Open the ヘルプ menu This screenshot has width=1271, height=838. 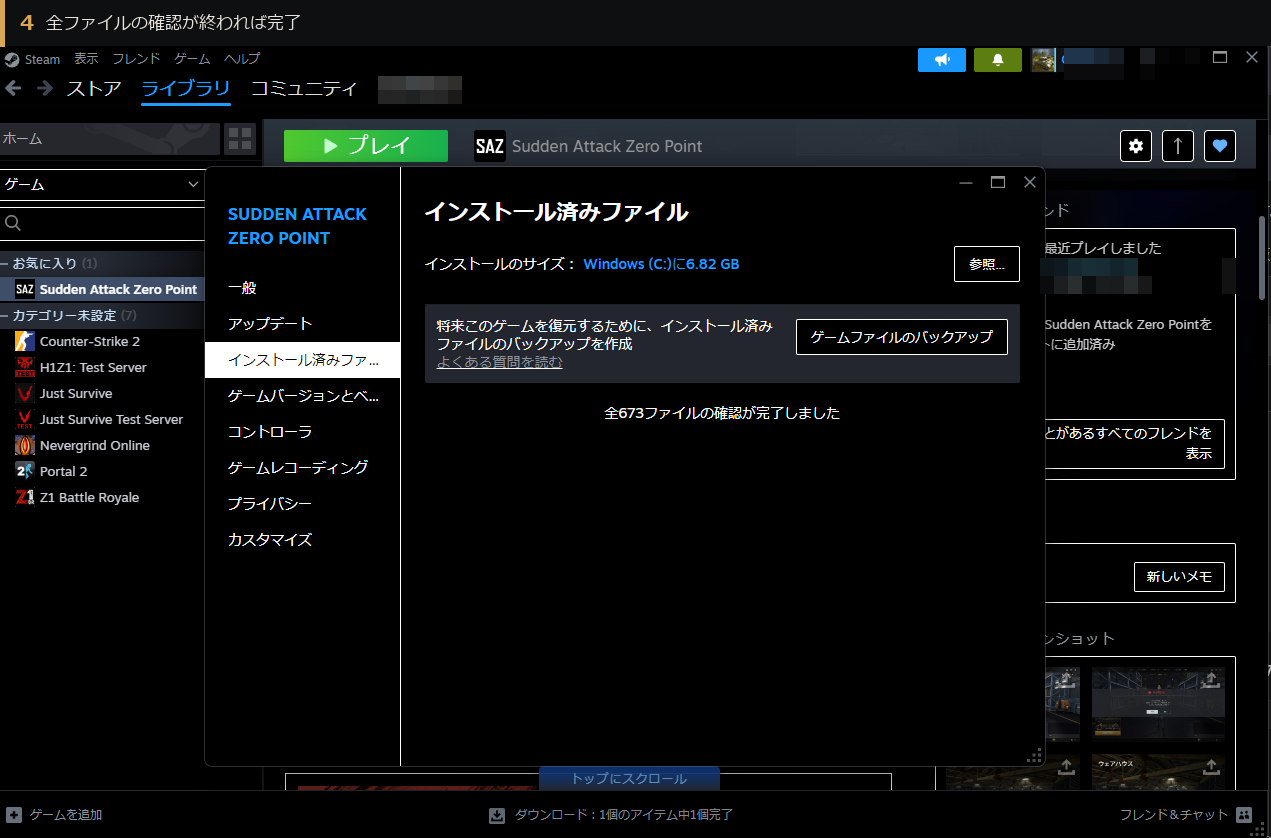[x=242, y=59]
